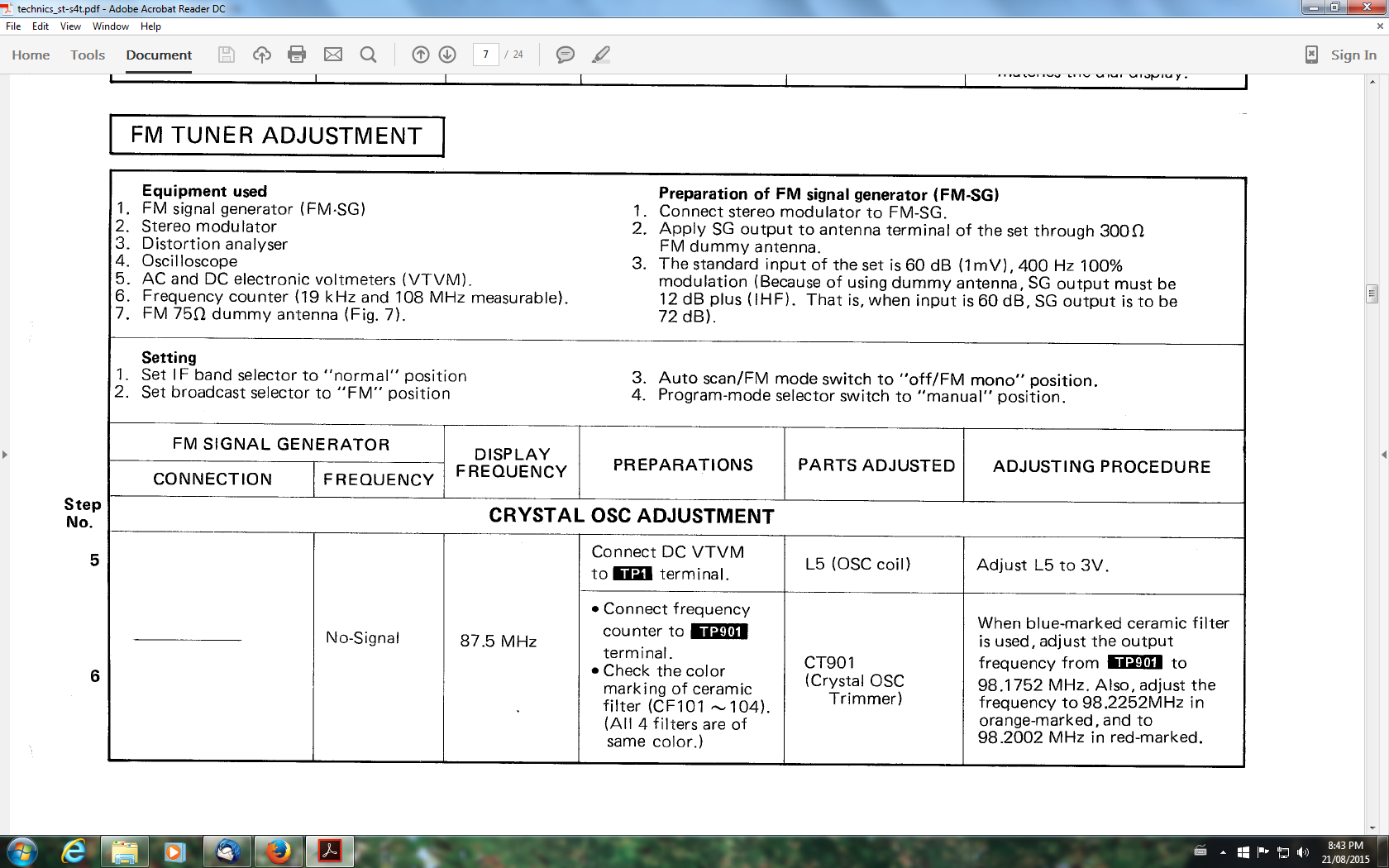This screenshot has width=1389, height=868.
Task: Open the Find text magnifier icon
Action: tap(369, 55)
